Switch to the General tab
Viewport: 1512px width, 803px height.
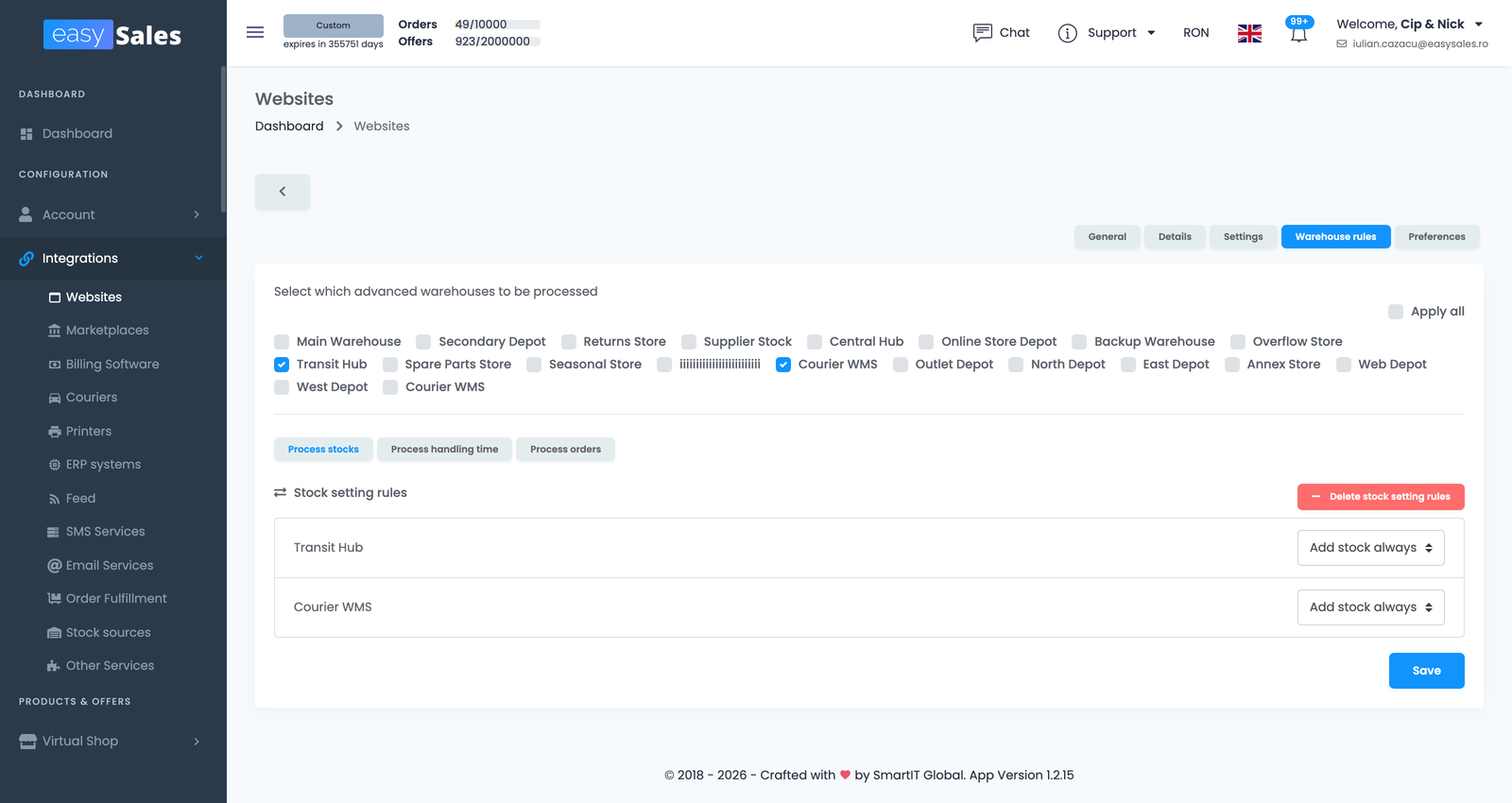click(1108, 237)
